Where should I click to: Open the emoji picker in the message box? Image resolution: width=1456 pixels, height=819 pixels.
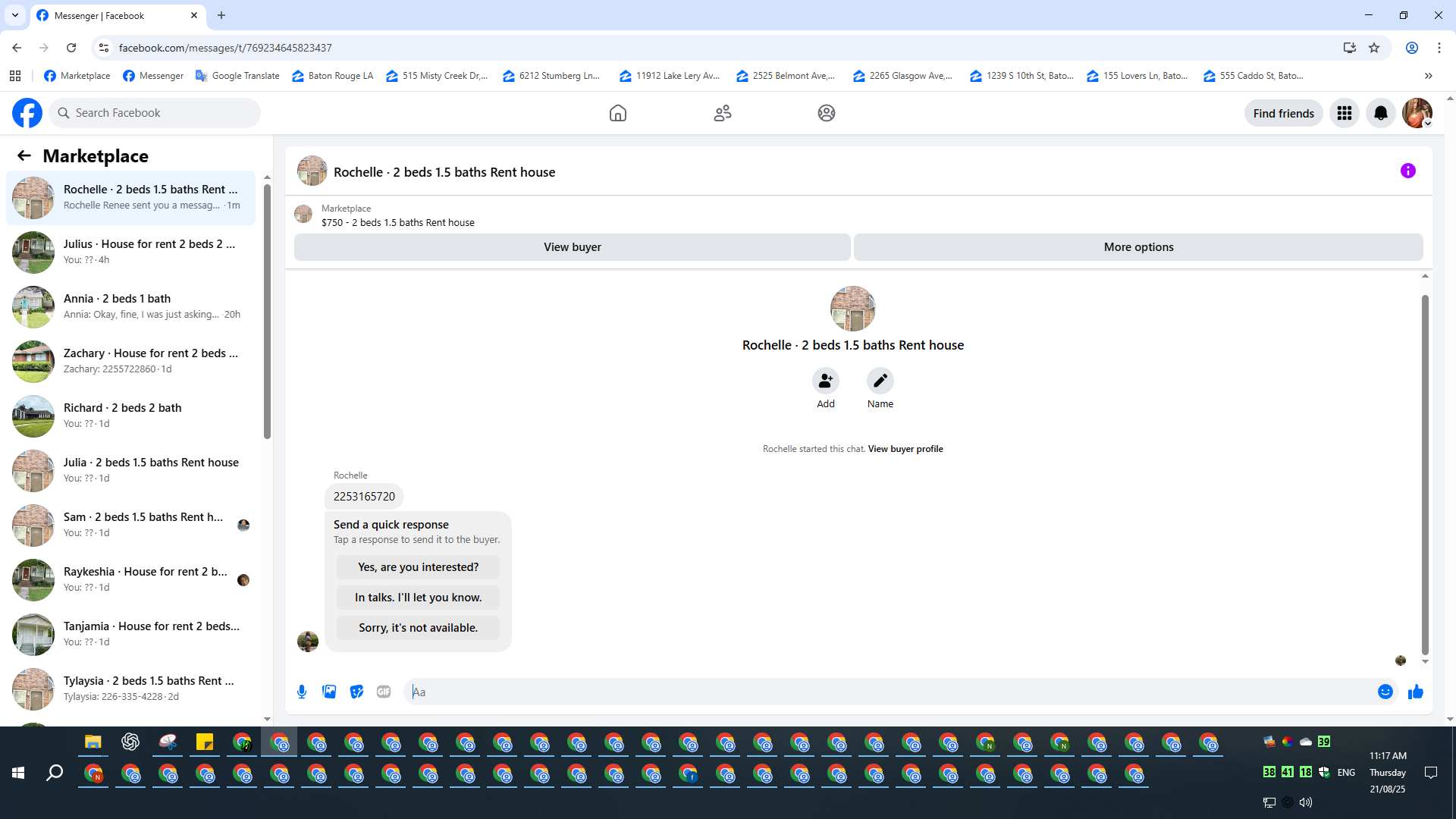point(1385,692)
